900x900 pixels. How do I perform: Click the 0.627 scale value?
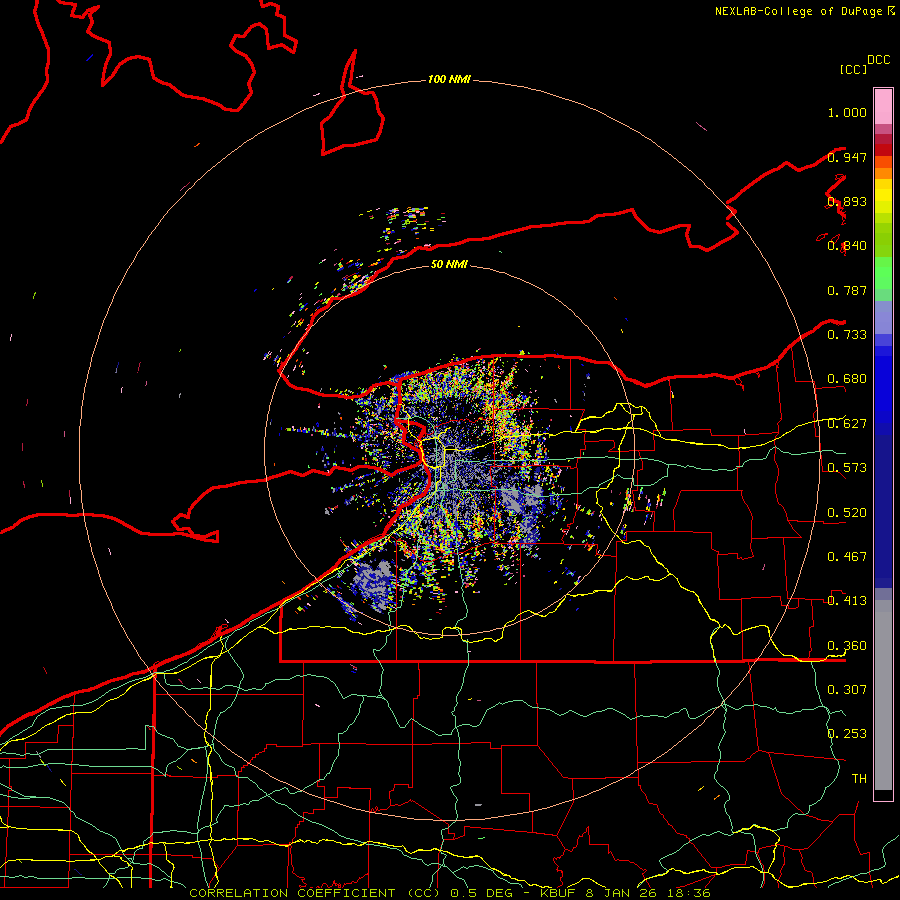point(847,424)
